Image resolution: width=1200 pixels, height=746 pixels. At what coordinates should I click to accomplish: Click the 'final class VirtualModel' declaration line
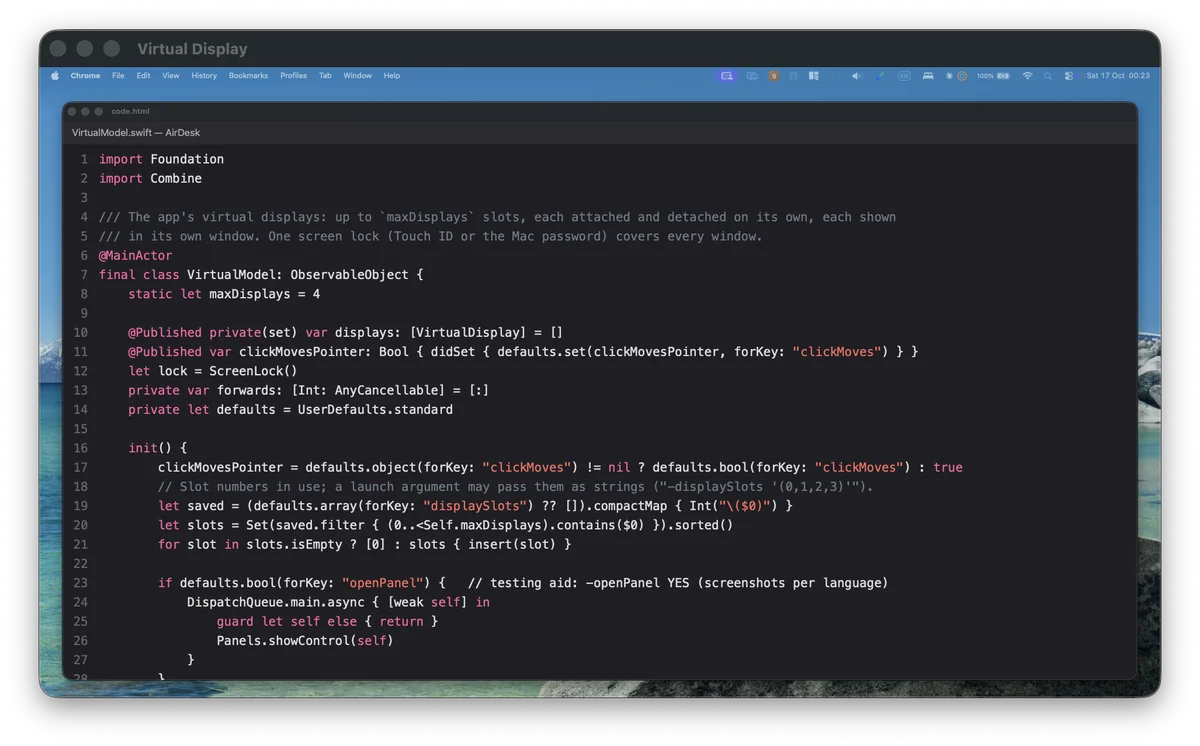(261, 274)
